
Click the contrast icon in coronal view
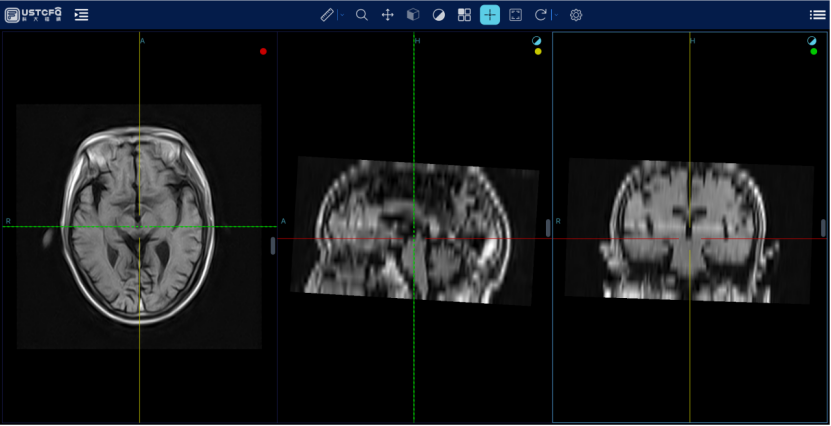812,40
